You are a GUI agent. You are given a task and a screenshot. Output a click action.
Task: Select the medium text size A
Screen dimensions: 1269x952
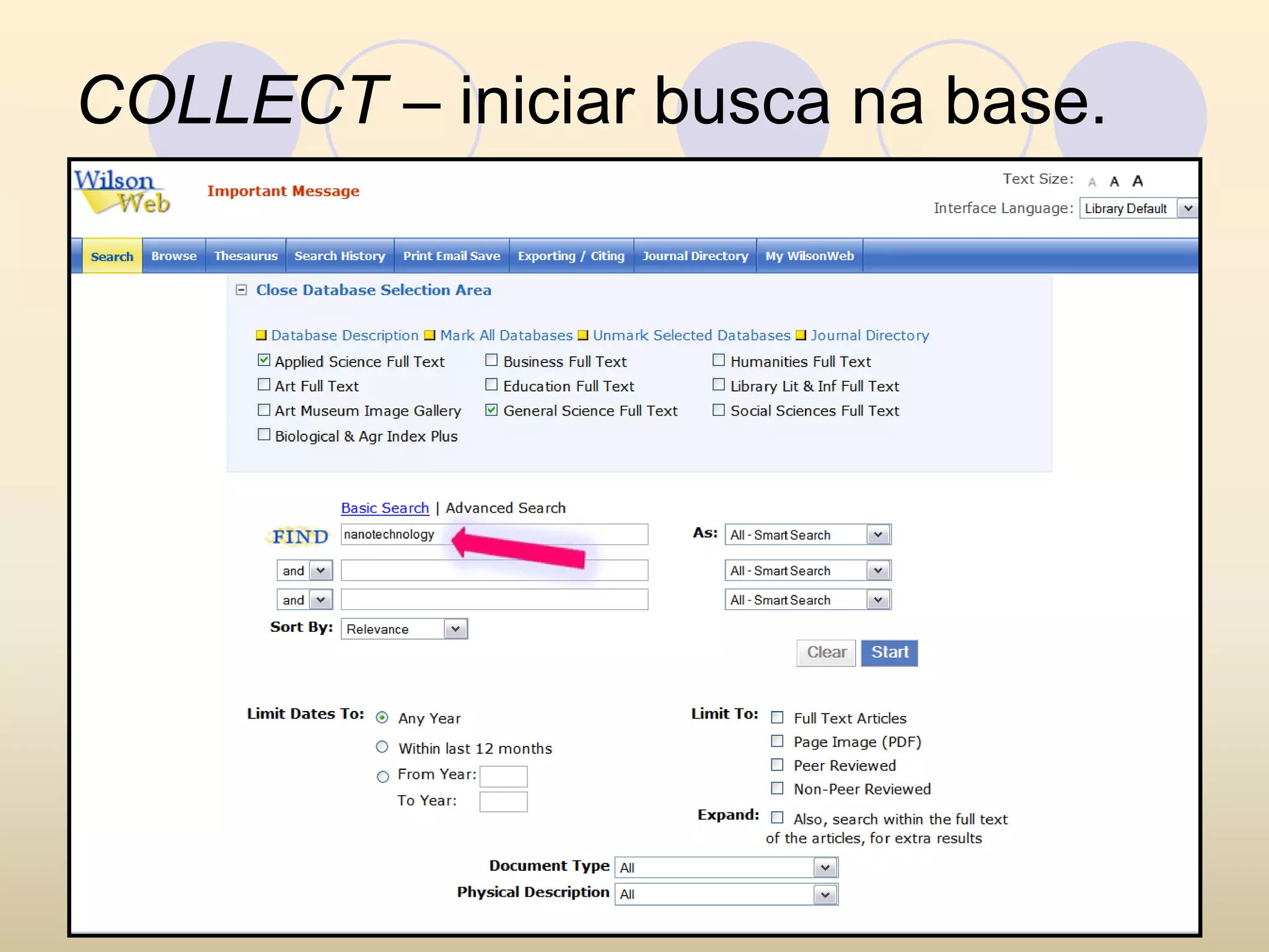pos(1114,181)
